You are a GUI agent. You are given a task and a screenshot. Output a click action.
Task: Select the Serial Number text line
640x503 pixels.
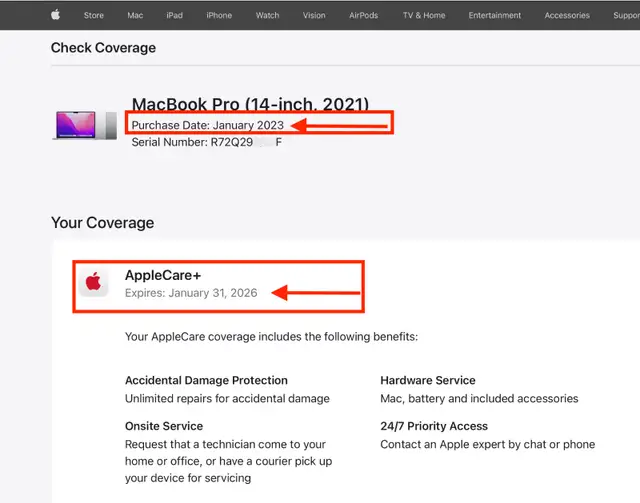206,142
